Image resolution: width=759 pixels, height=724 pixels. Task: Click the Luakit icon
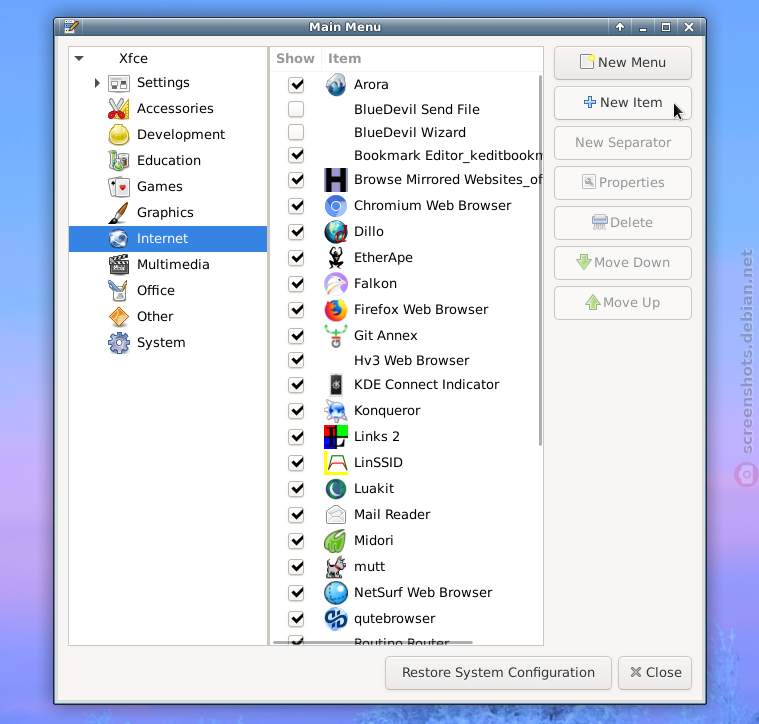pyautogui.click(x=335, y=489)
